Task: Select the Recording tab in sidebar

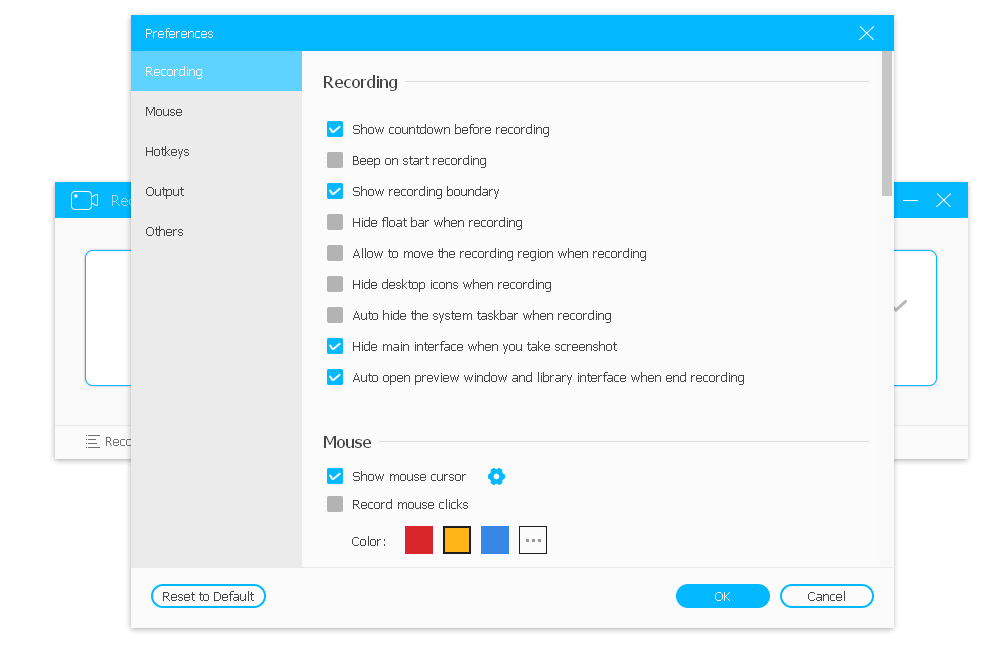Action: [216, 71]
